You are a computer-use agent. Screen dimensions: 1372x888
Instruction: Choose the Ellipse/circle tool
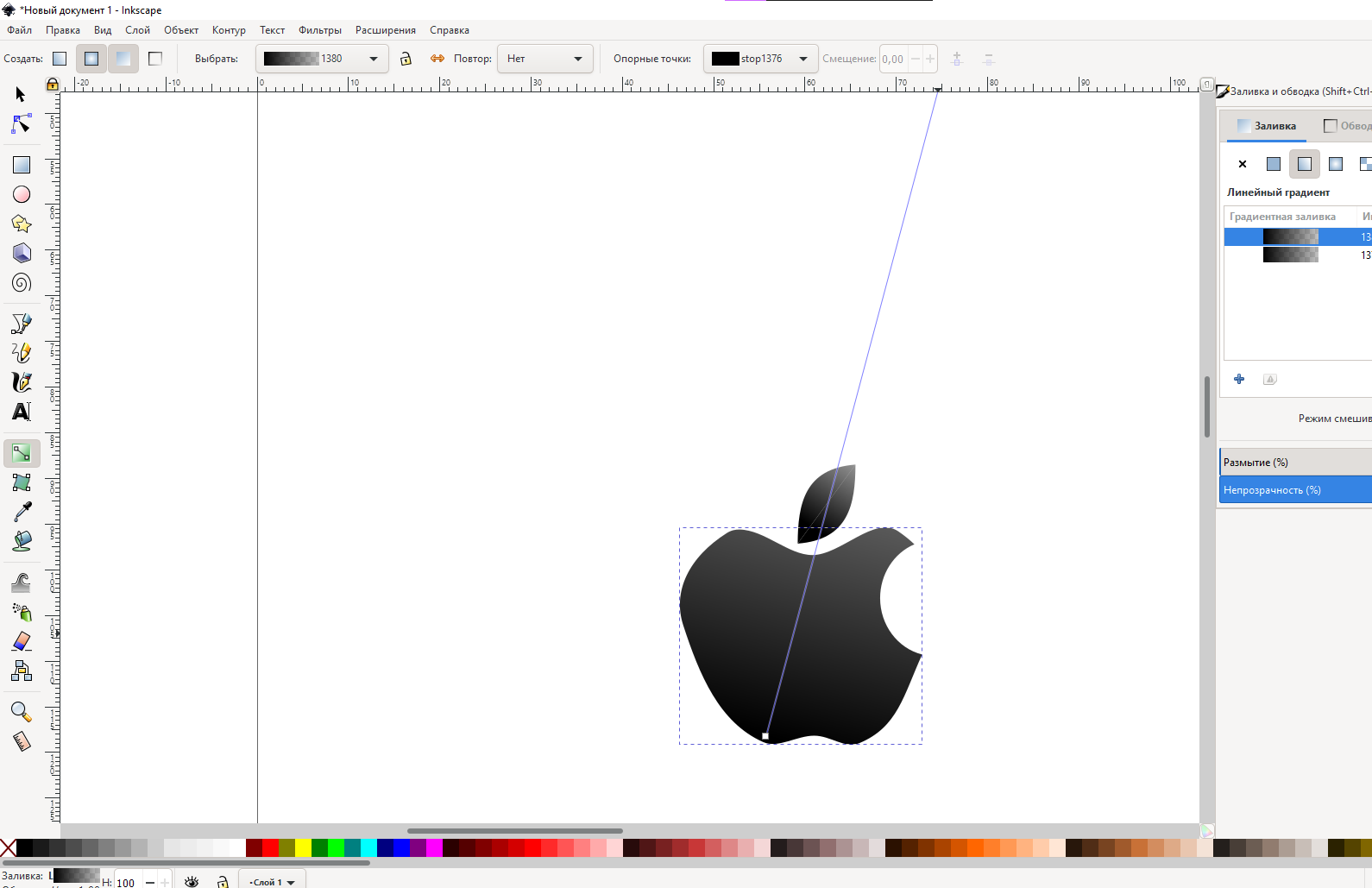click(x=21, y=194)
